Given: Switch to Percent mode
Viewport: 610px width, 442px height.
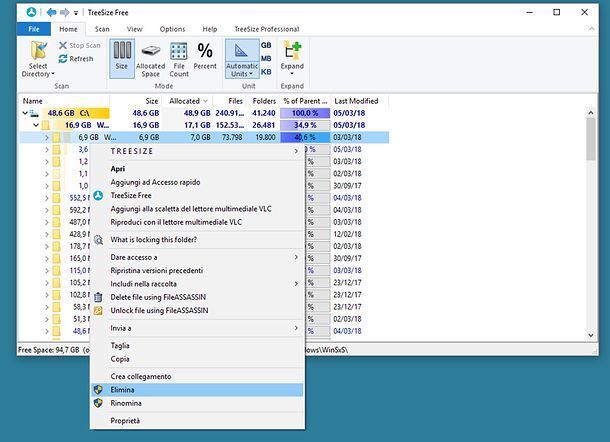Looking at the screenshot, I should [205, 56].
